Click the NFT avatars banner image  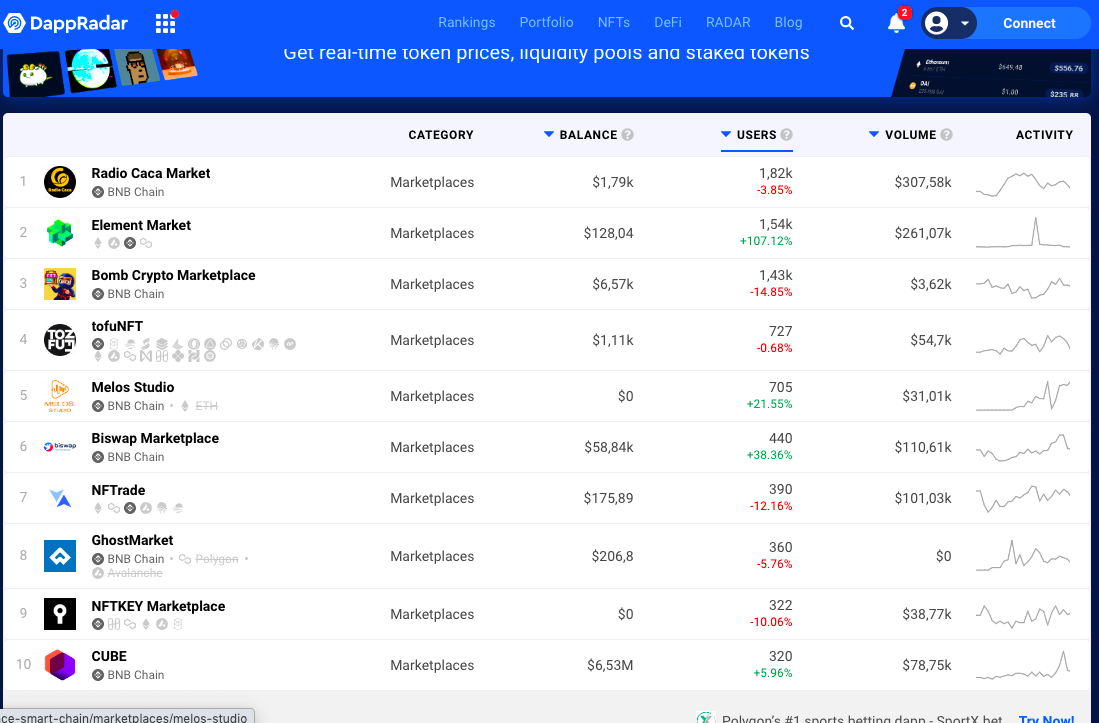point(102,71)
